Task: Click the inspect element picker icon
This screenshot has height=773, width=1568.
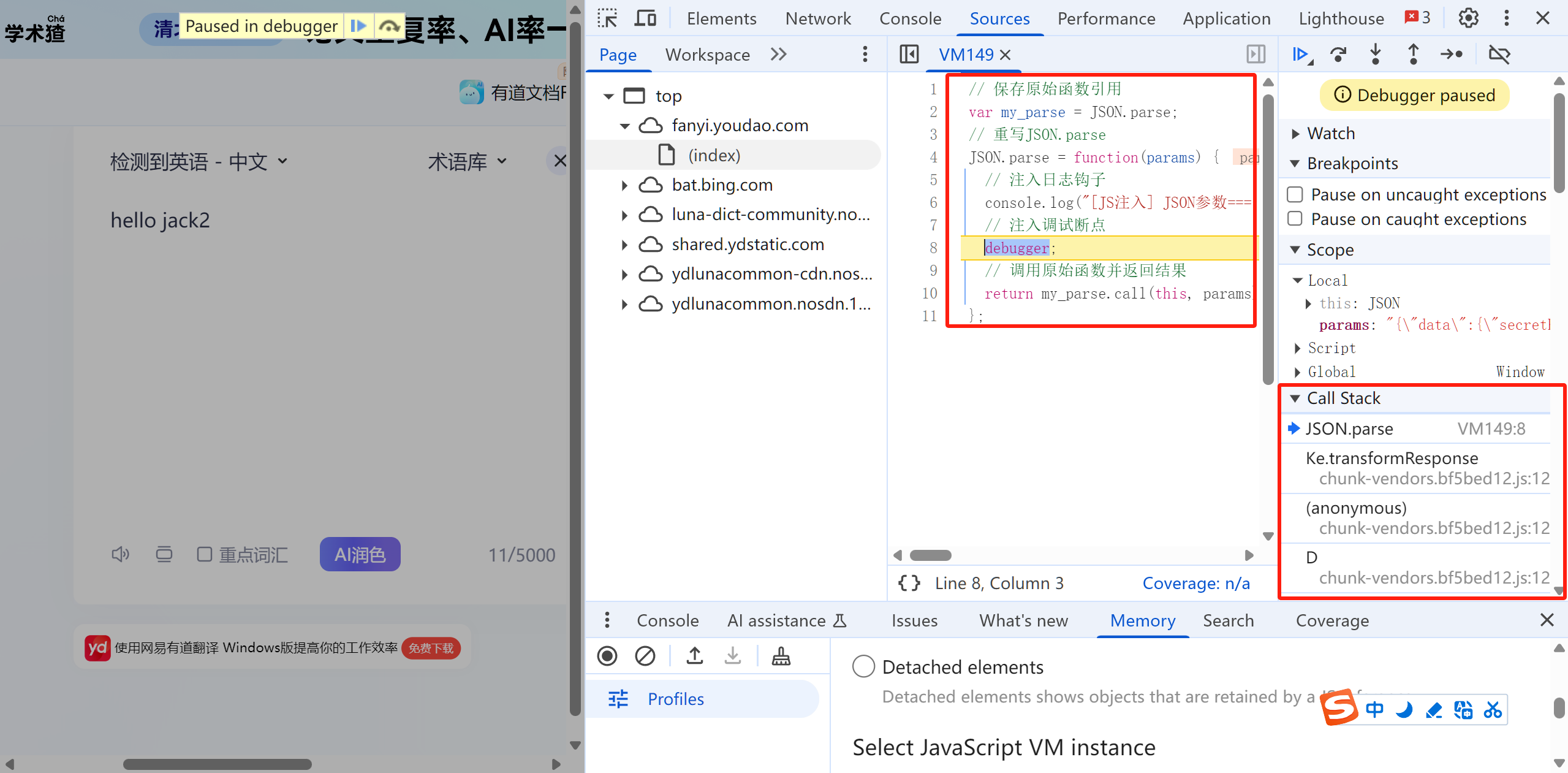Action: pos(607,18)
